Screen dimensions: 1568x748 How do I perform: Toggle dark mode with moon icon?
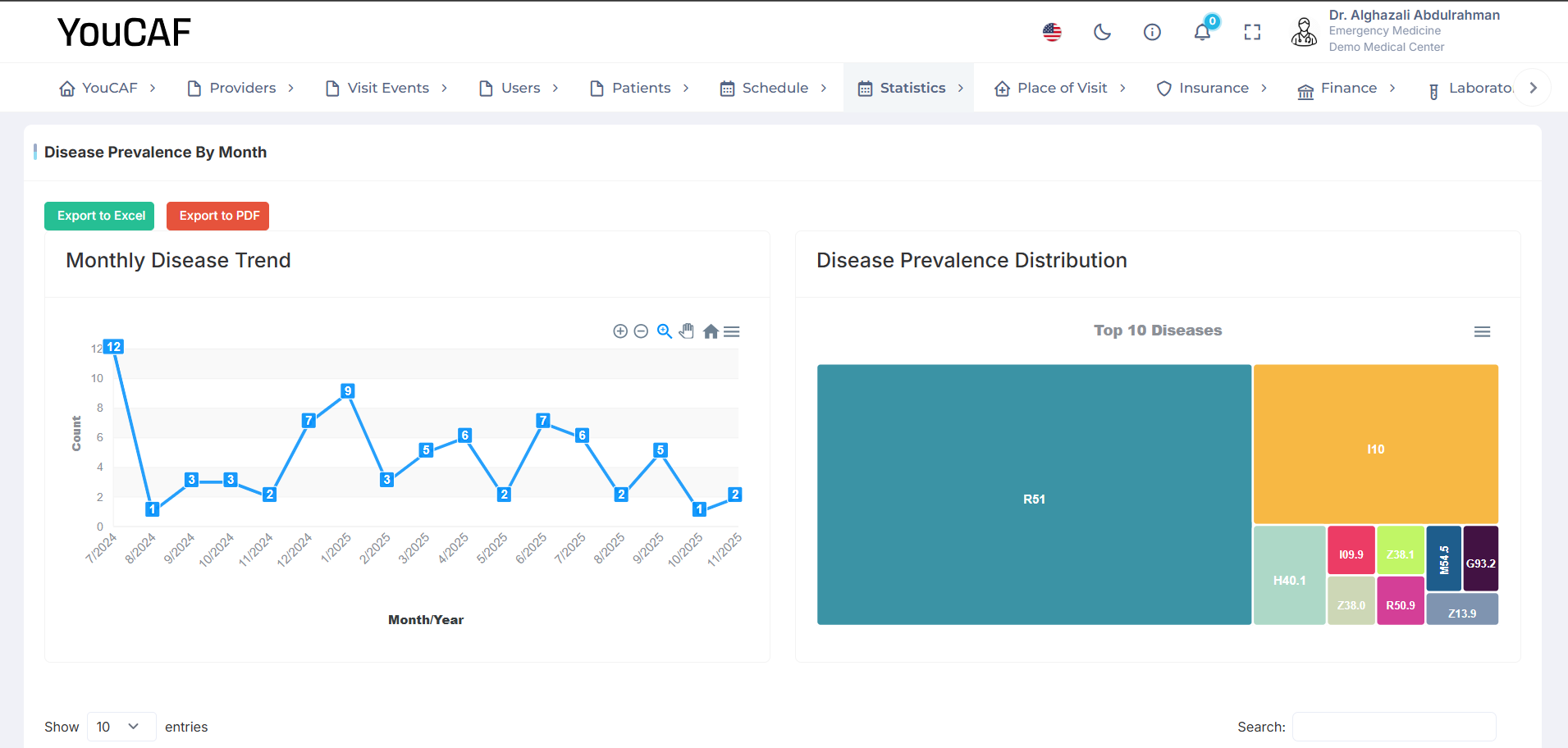point(1102,32)
